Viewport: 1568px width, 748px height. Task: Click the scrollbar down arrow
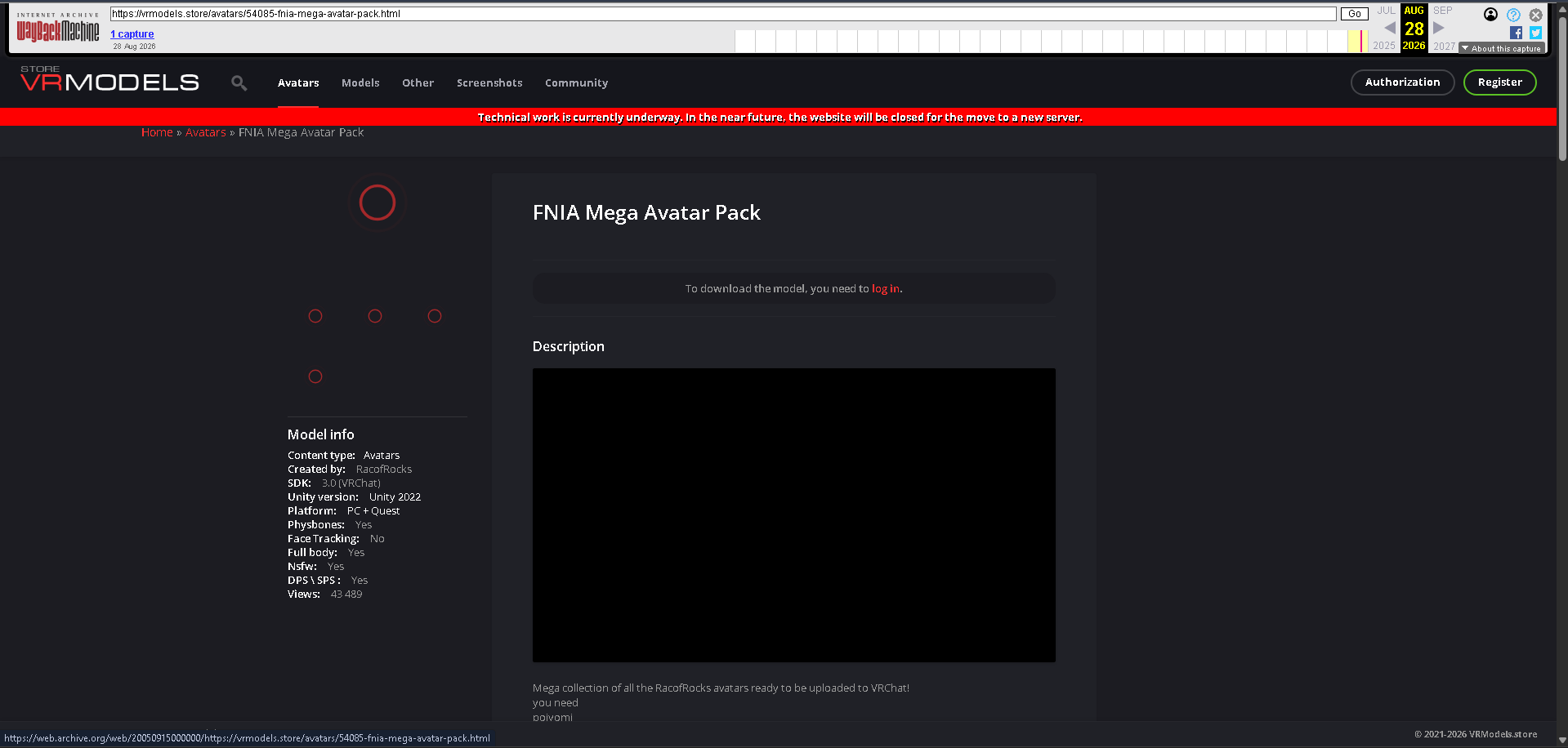(x=1562, y=741)
